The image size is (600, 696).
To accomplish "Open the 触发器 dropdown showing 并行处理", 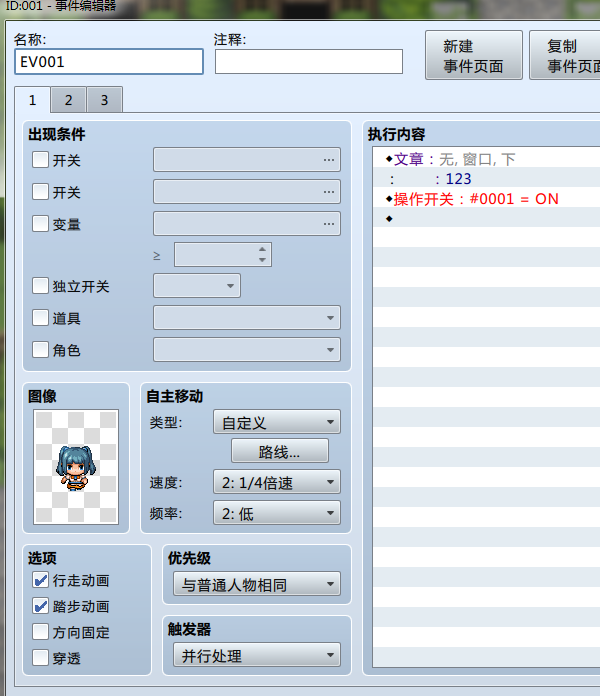I will pos(257,655).
